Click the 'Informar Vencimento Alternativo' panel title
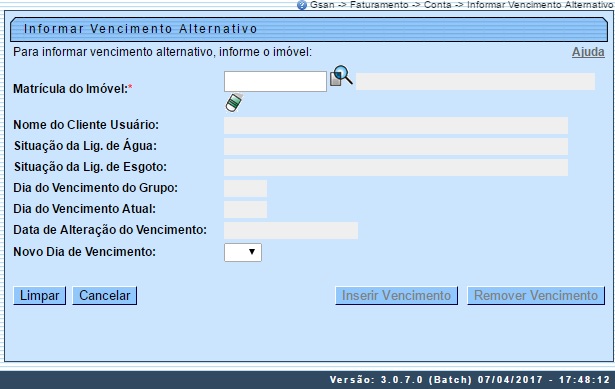The width and height of the screenshot is (615, 389). [140, 29]
